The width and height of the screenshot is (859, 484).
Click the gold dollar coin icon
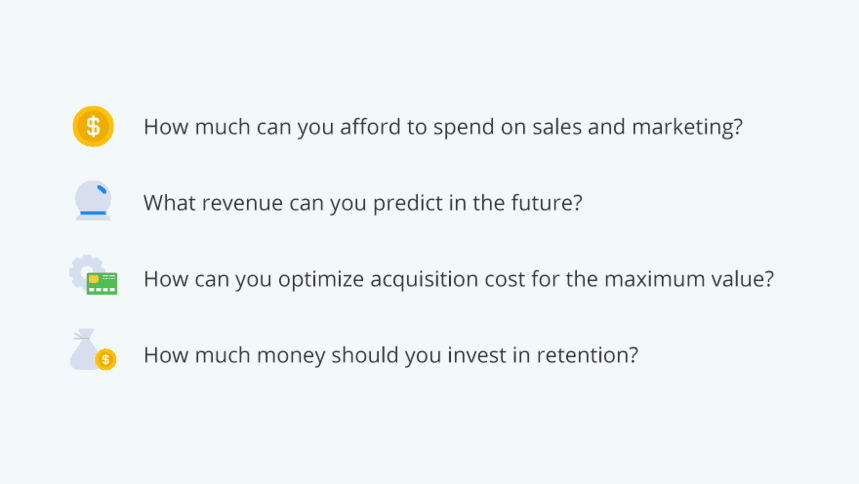(93, 127)
